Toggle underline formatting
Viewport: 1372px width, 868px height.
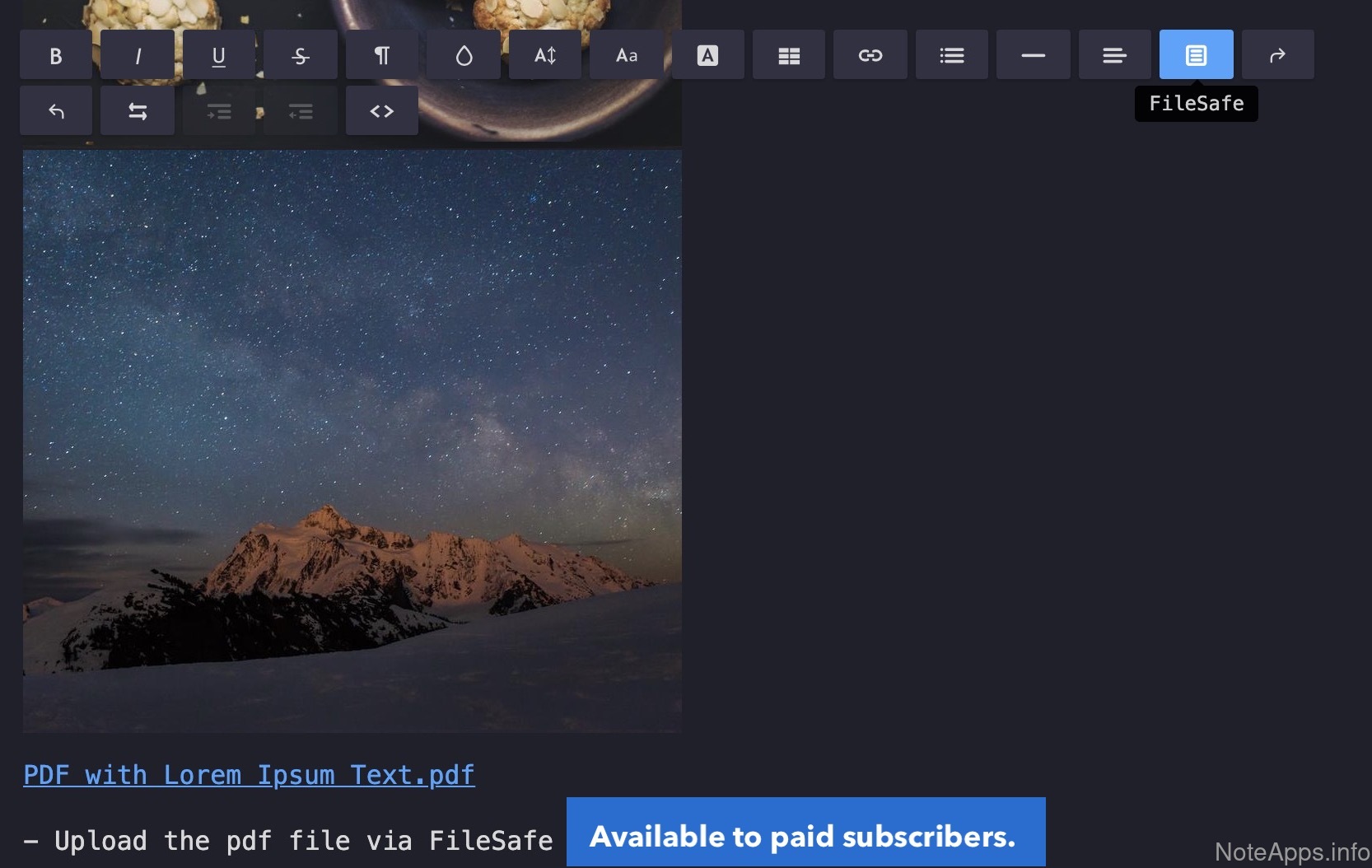pos(219,55)
